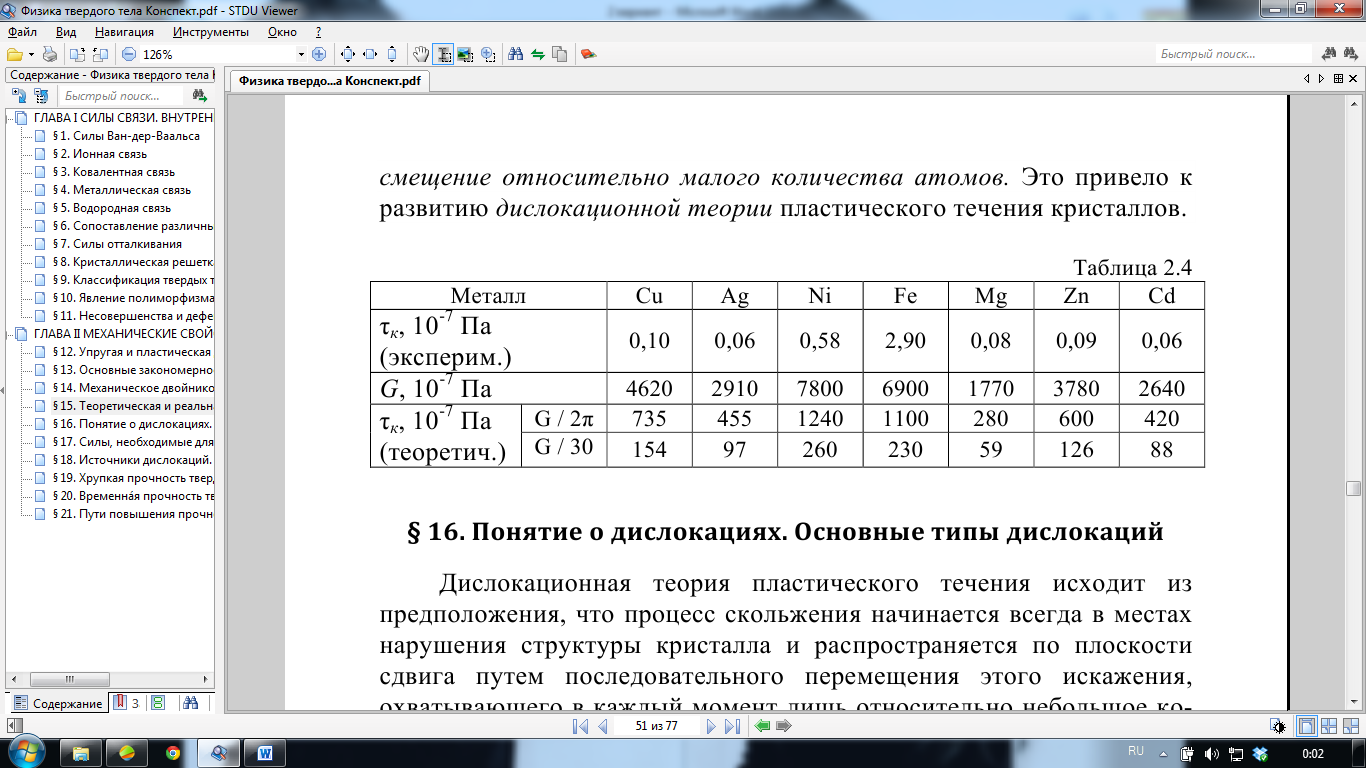The height and width of the screenshot is (768, 1366).
Task: Navigate forward with the gray right arrow
Action: pos(785,726)
